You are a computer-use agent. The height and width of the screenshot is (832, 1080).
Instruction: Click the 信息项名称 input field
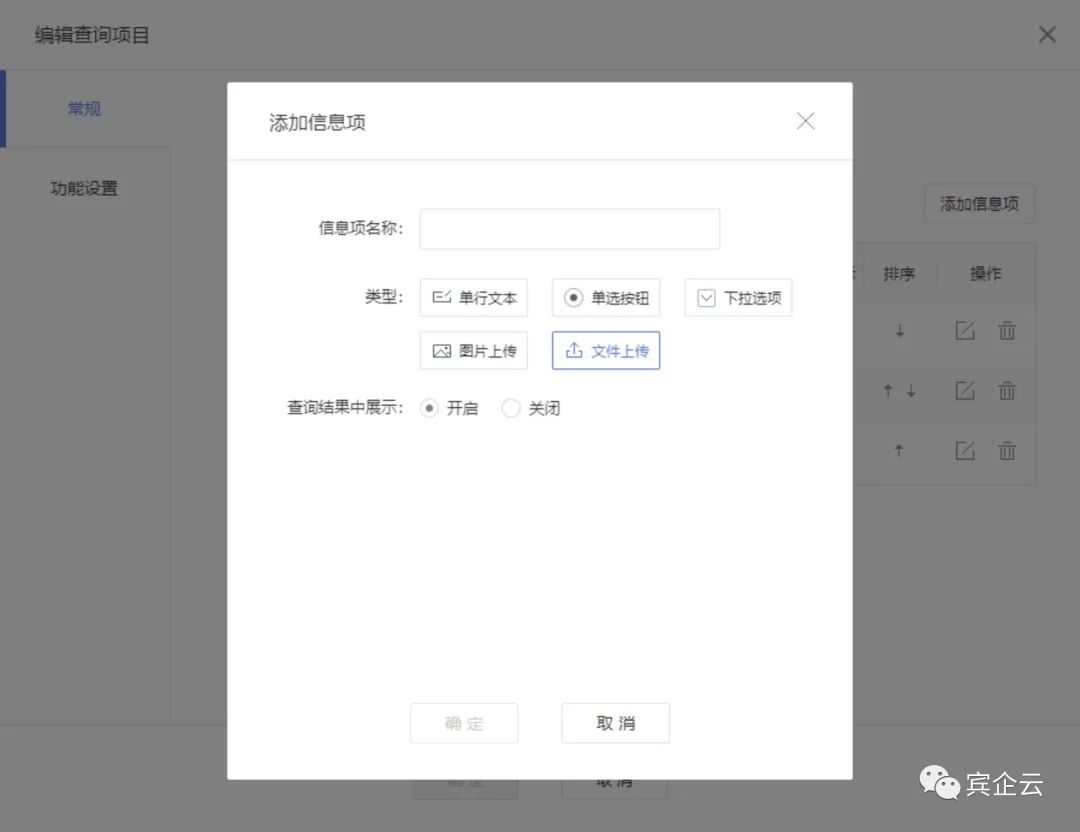569,228
